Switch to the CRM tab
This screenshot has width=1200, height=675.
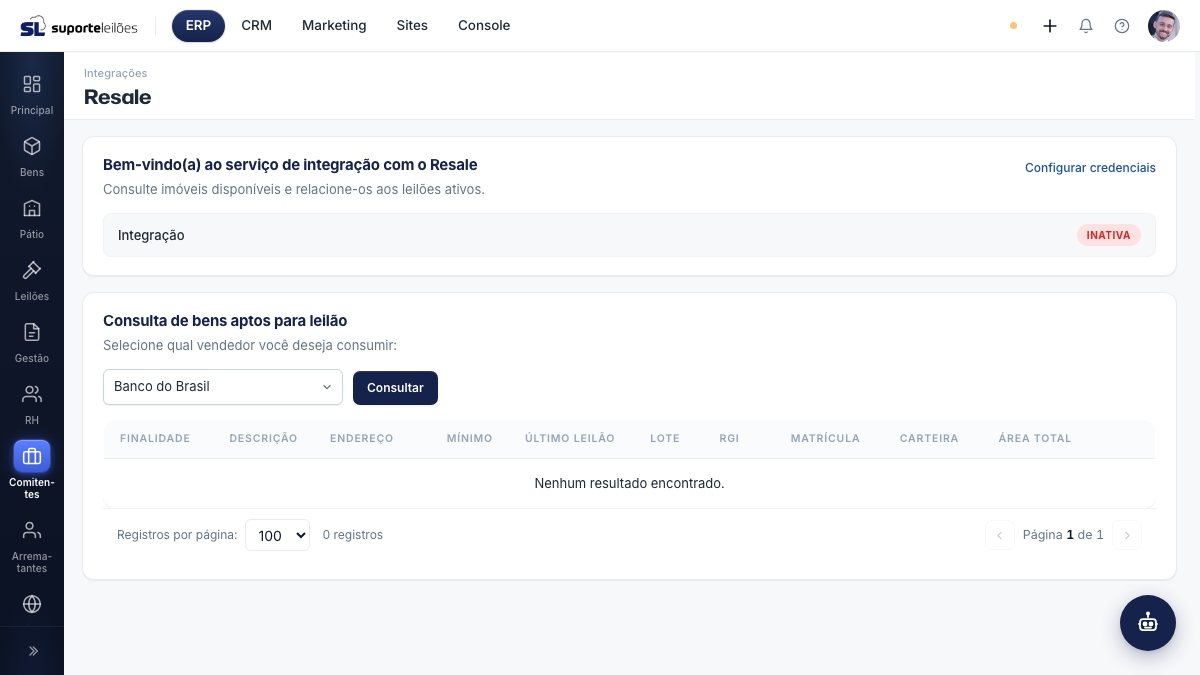[257, 26]
